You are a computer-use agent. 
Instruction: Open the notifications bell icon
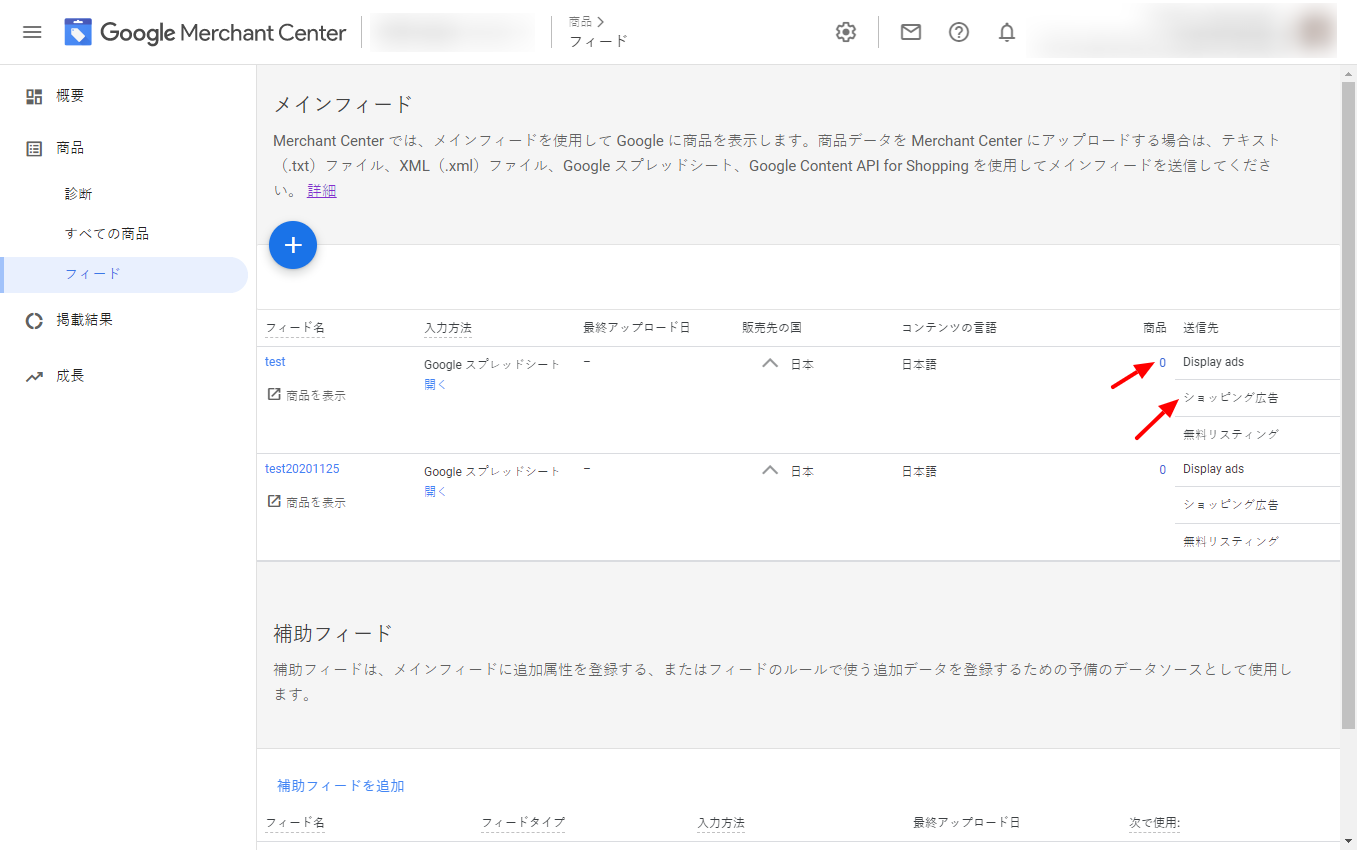(x=1007, y=32)
